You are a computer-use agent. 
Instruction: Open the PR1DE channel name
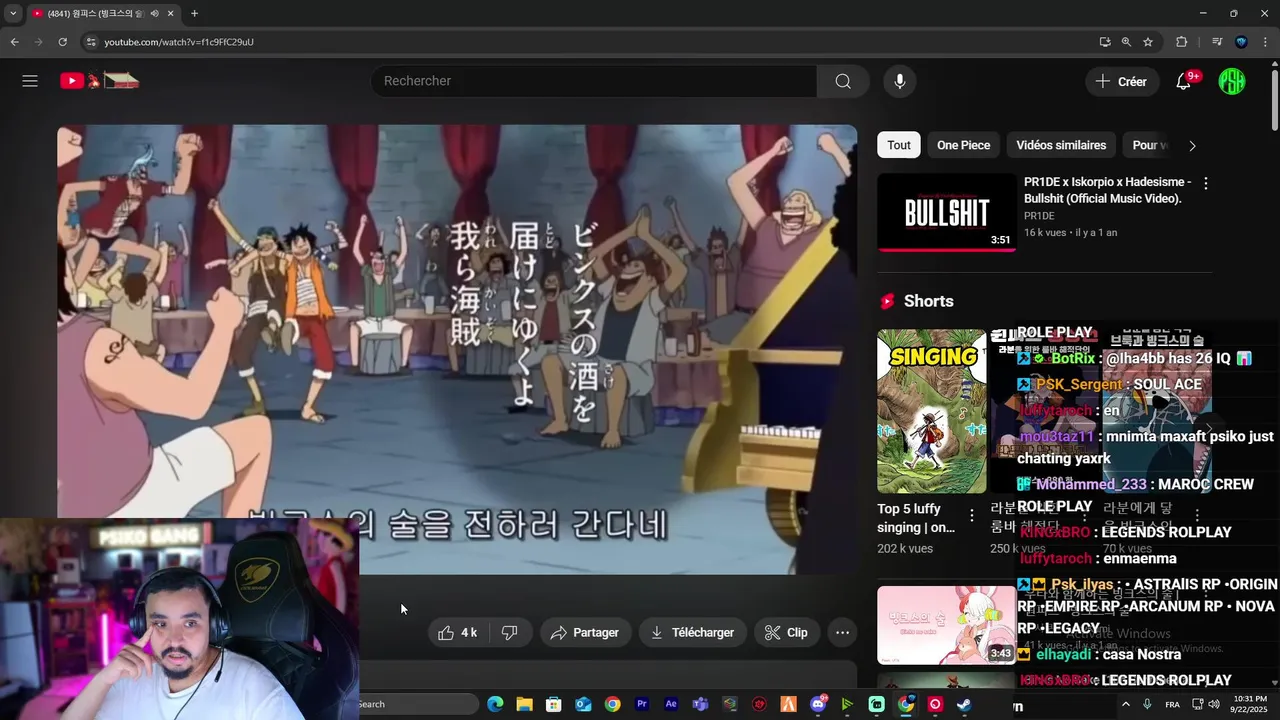coord(1039,216)
